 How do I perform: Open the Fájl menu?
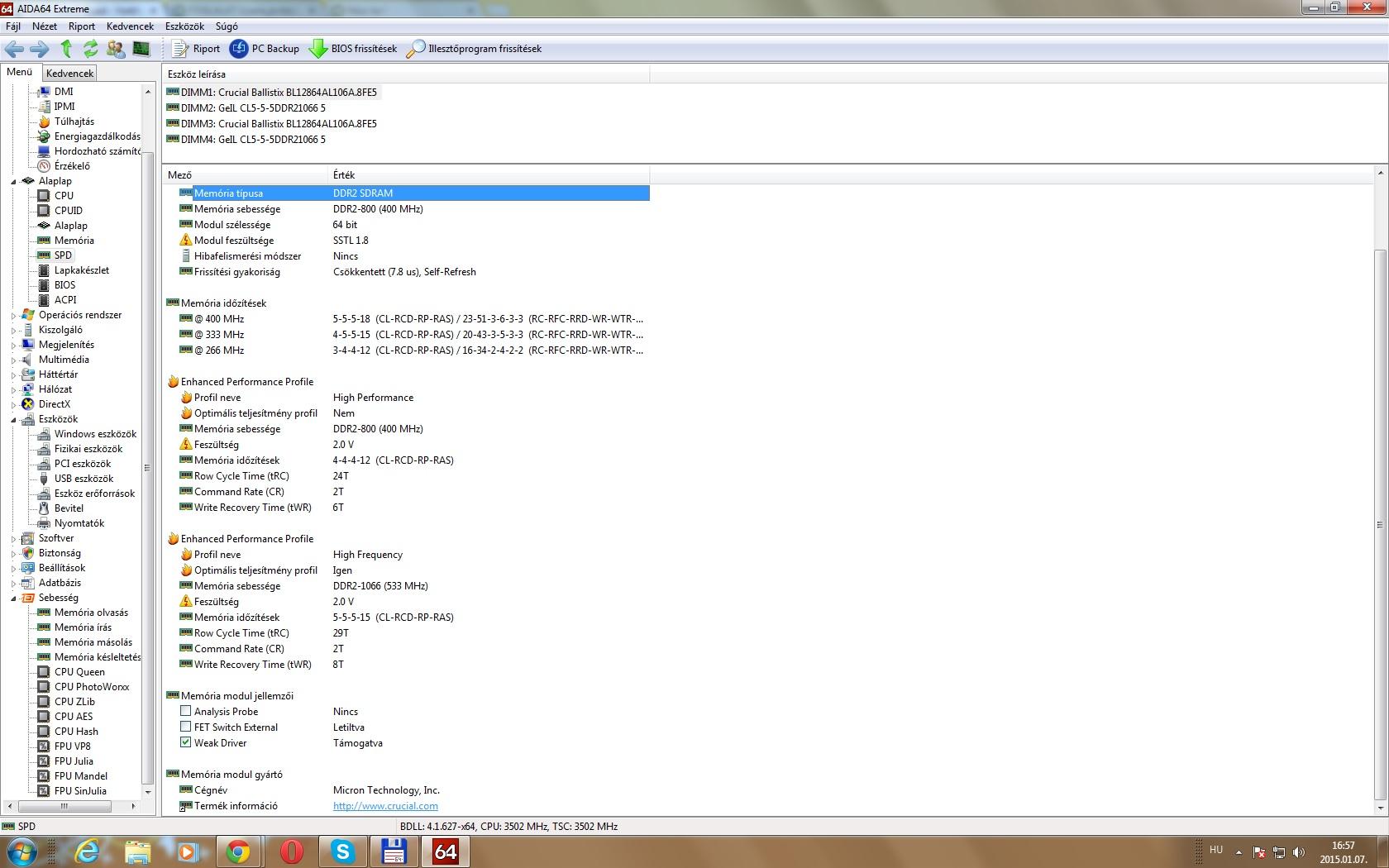[13, 26]
